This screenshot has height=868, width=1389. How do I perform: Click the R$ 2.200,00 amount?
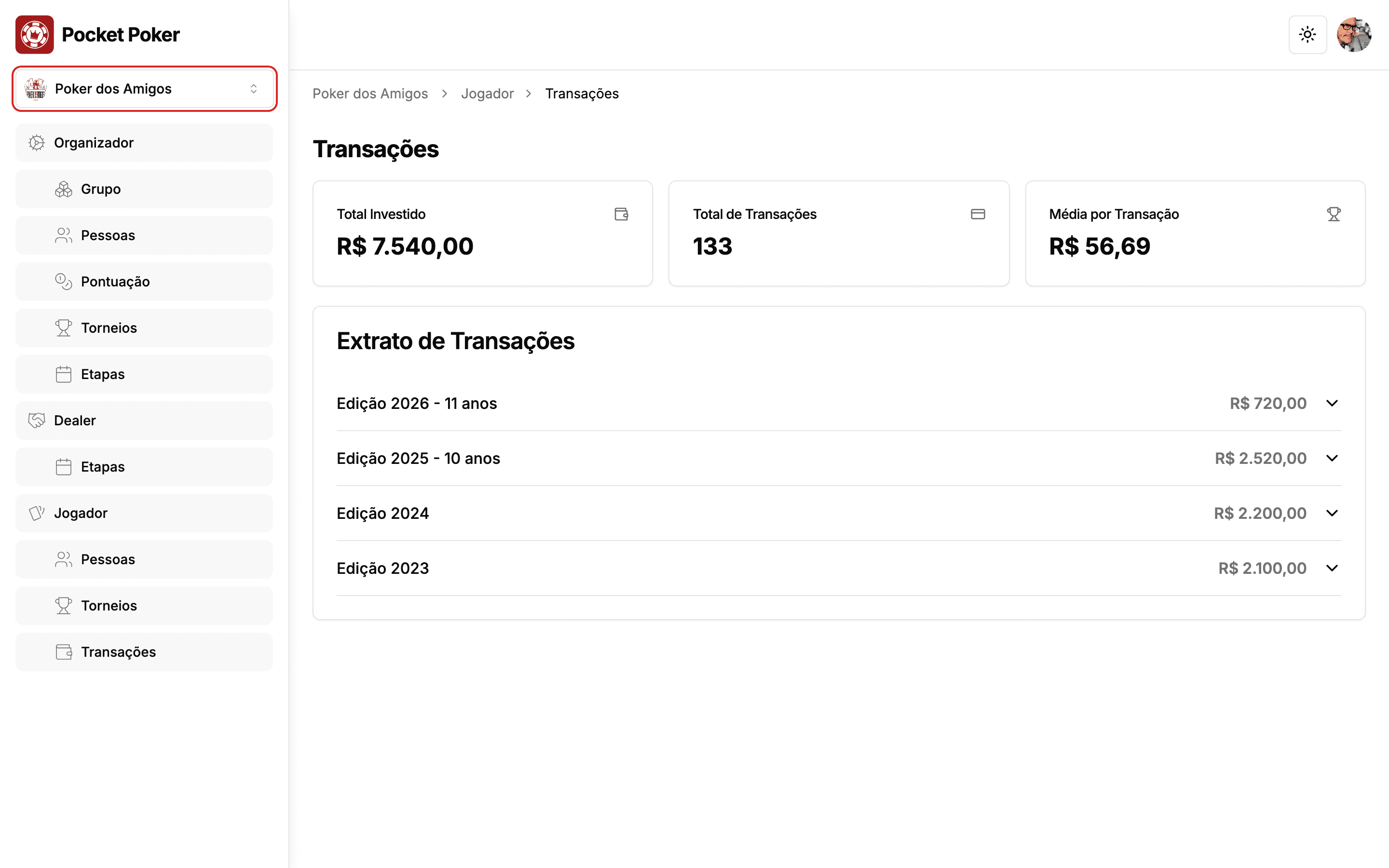[x=1260, y=513]
